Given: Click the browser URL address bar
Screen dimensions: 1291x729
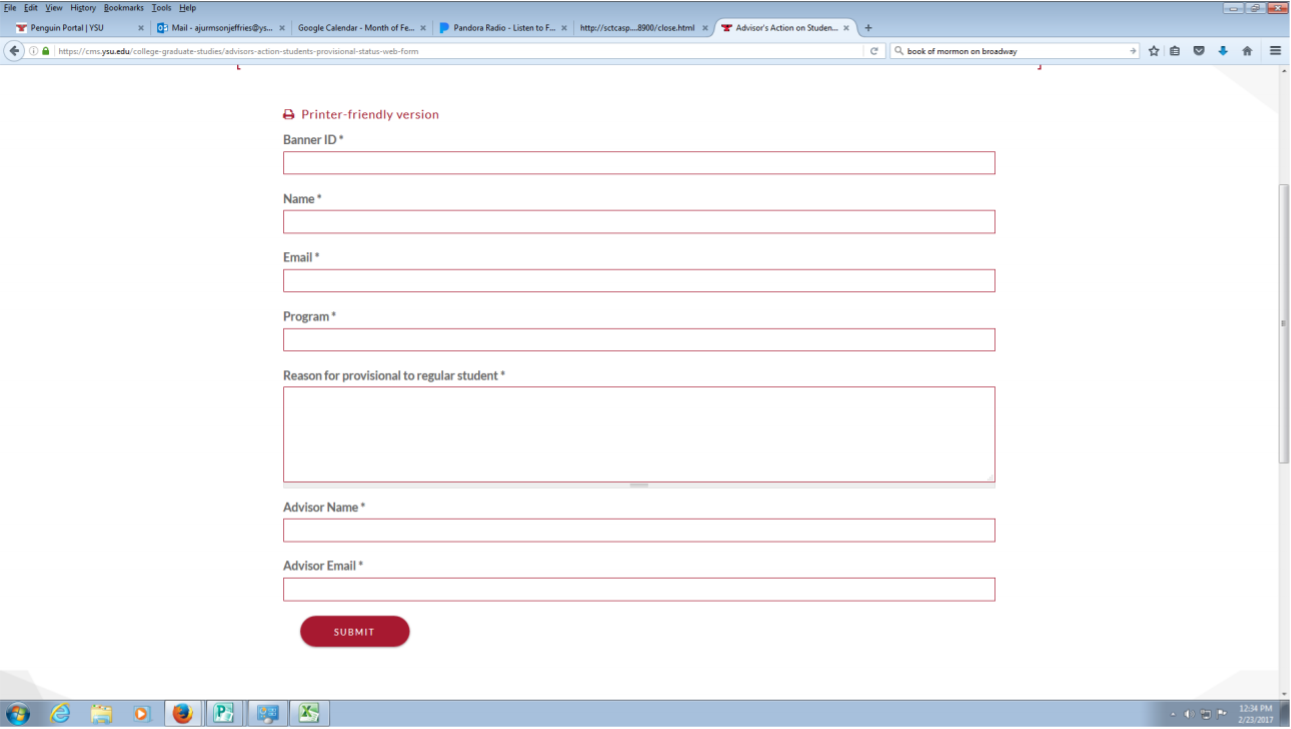Looking at the screenshot, I should pyautogui.click(x=460, y=51).
